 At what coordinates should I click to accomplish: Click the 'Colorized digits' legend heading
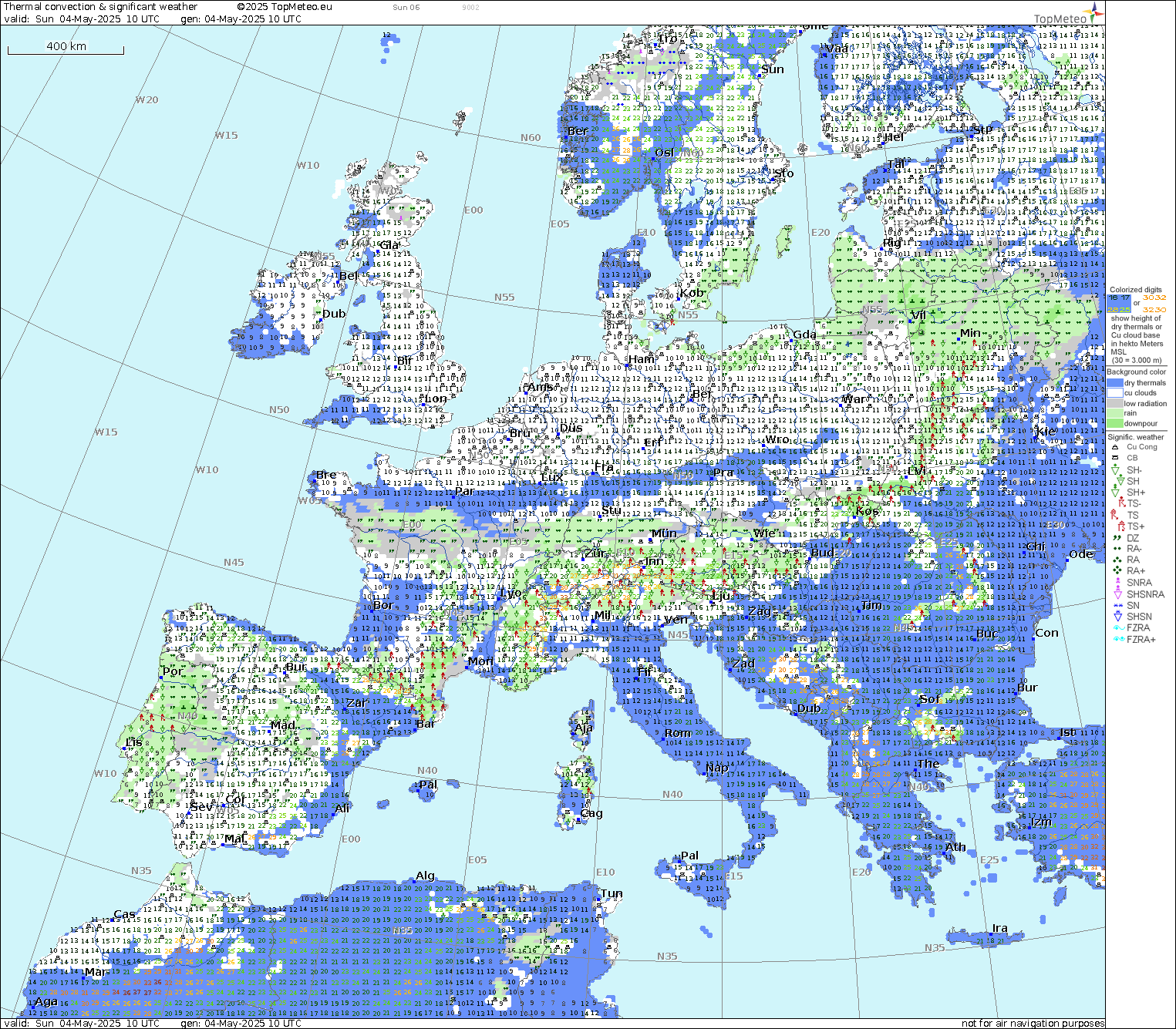pyautogui.click(x=1135, y=290)
